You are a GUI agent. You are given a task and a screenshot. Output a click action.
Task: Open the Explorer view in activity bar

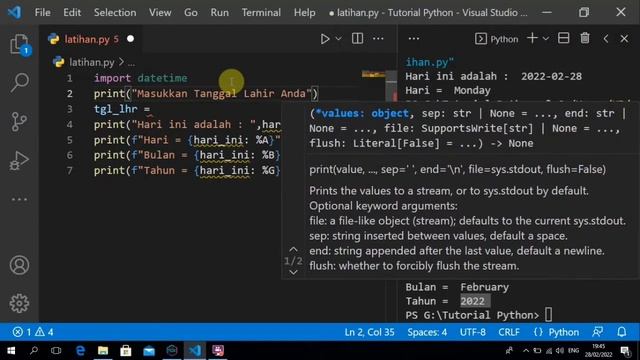coord(19,44)
